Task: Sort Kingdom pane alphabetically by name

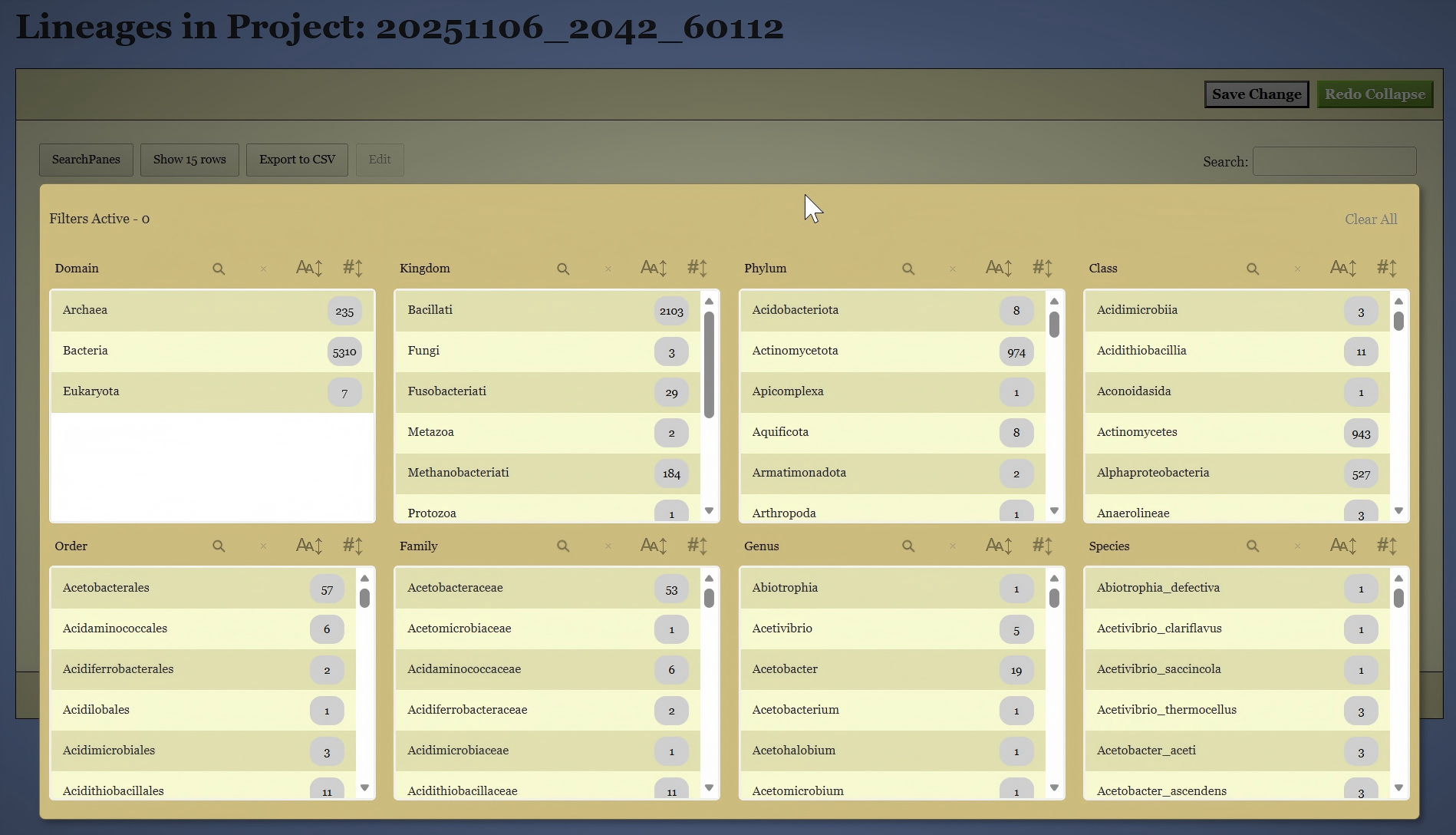Action: [x=654, y=268]
